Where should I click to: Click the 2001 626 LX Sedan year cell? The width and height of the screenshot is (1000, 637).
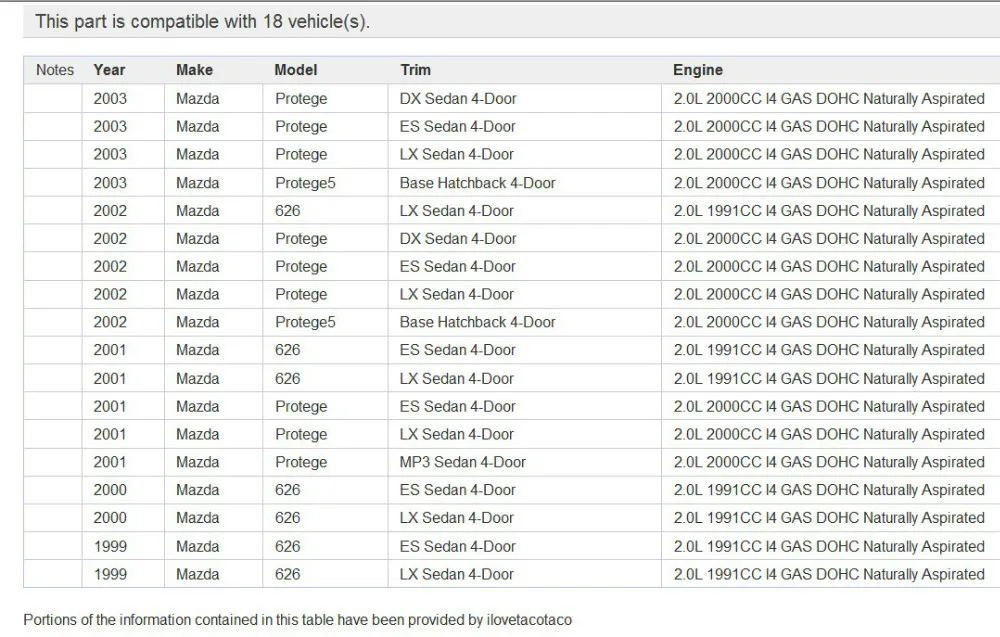coord(123,379)
